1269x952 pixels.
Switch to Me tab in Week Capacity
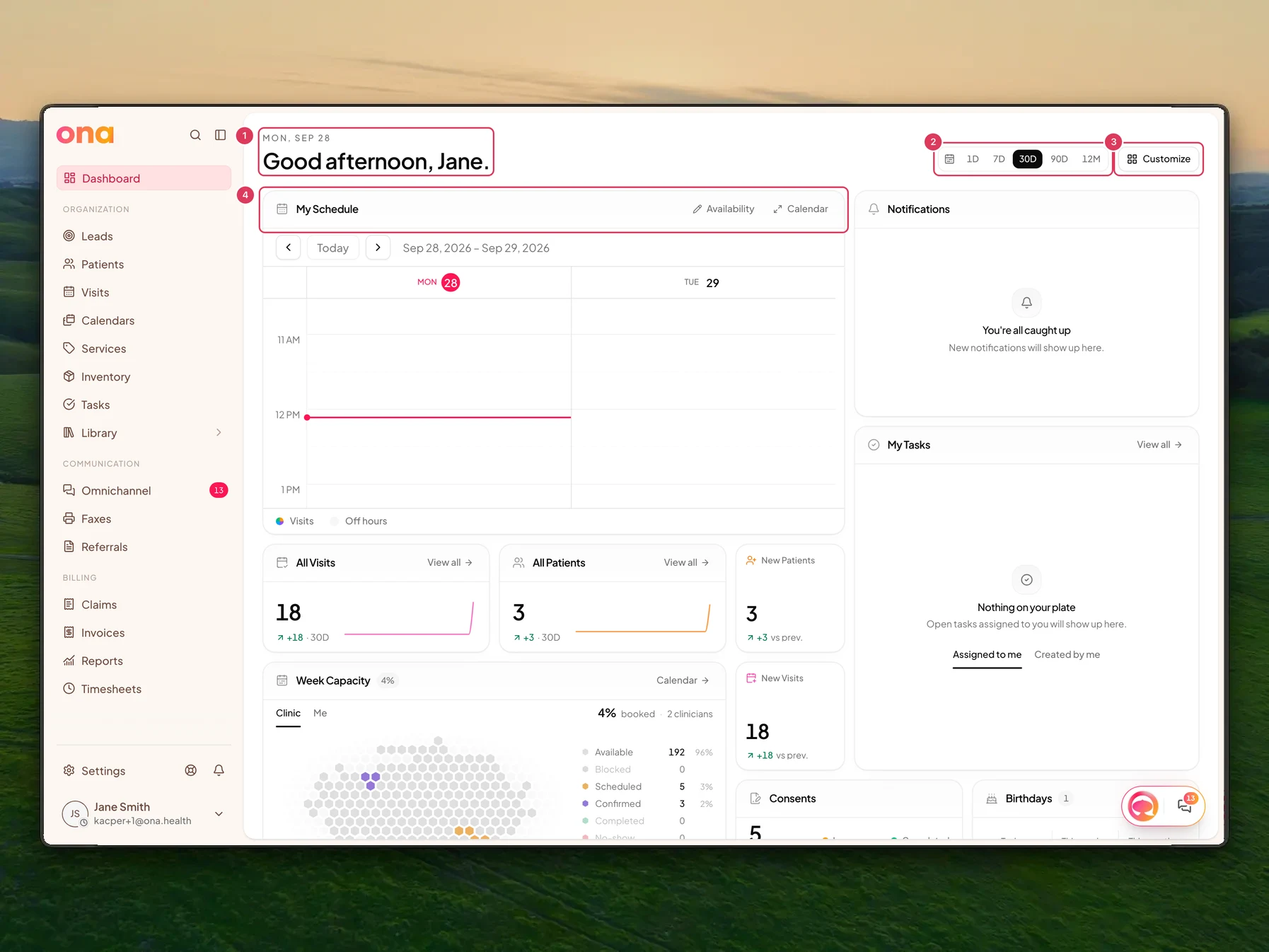click(x=320, y=714)
